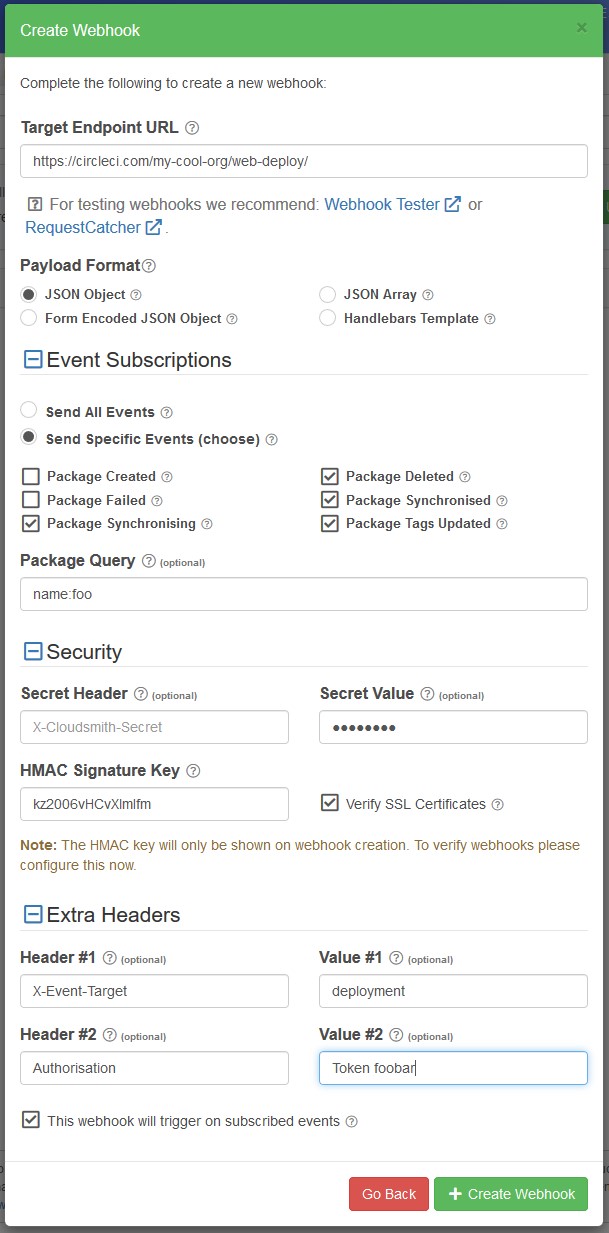Click help icon beside Handlebars Template option
Screen dimensions: 609x1233
point(490,319)
